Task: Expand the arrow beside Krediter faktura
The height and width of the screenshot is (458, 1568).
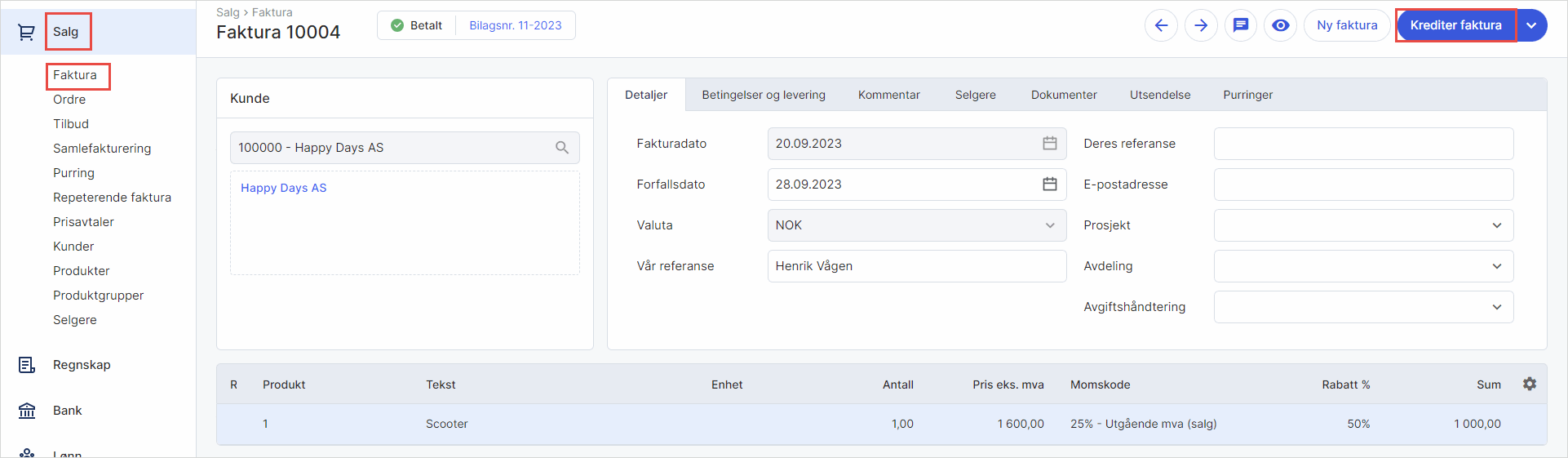Action: pyautogui.click(x=1531, y=25)
